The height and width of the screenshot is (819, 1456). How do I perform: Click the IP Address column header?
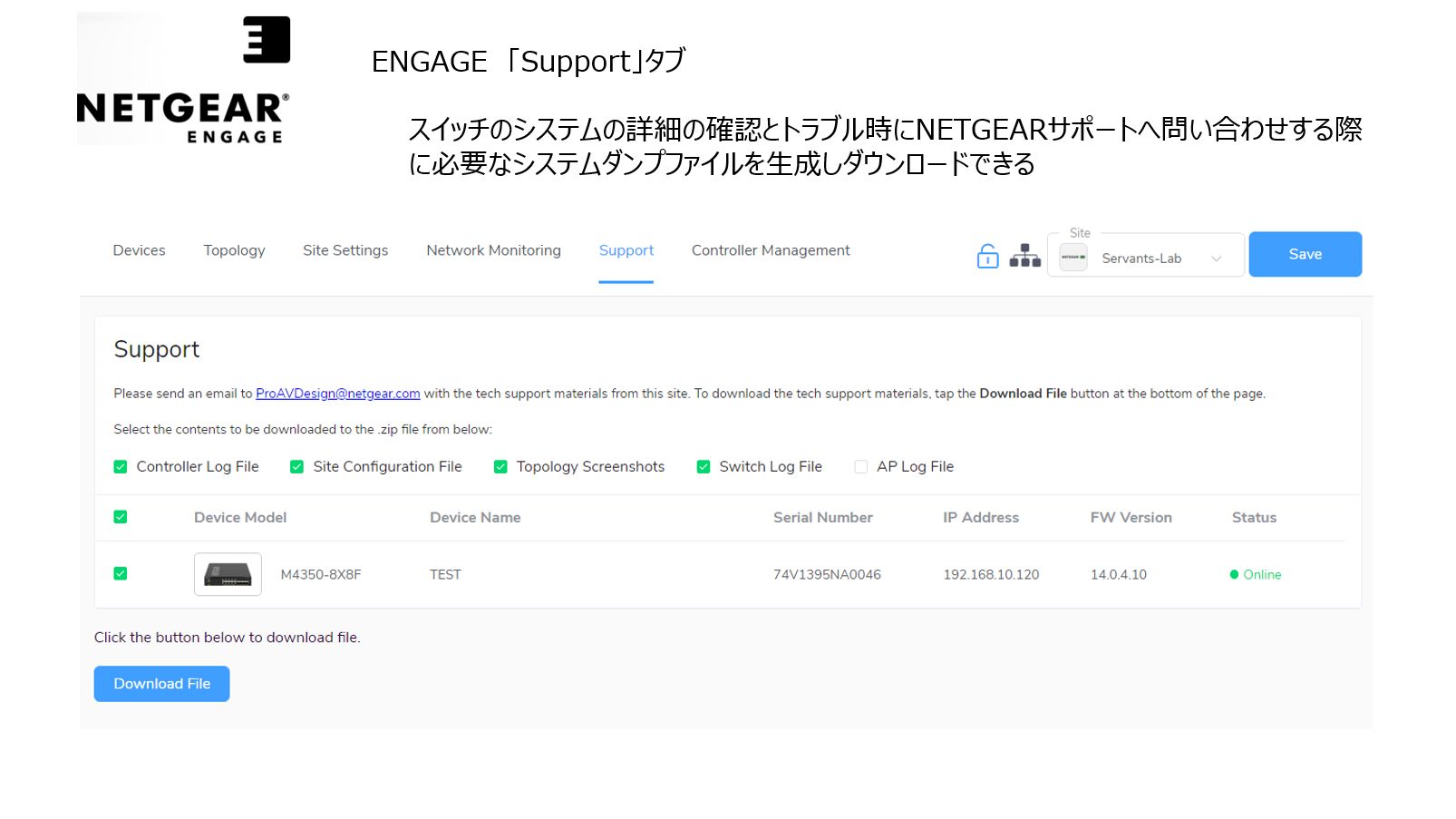tap(981, 517)
